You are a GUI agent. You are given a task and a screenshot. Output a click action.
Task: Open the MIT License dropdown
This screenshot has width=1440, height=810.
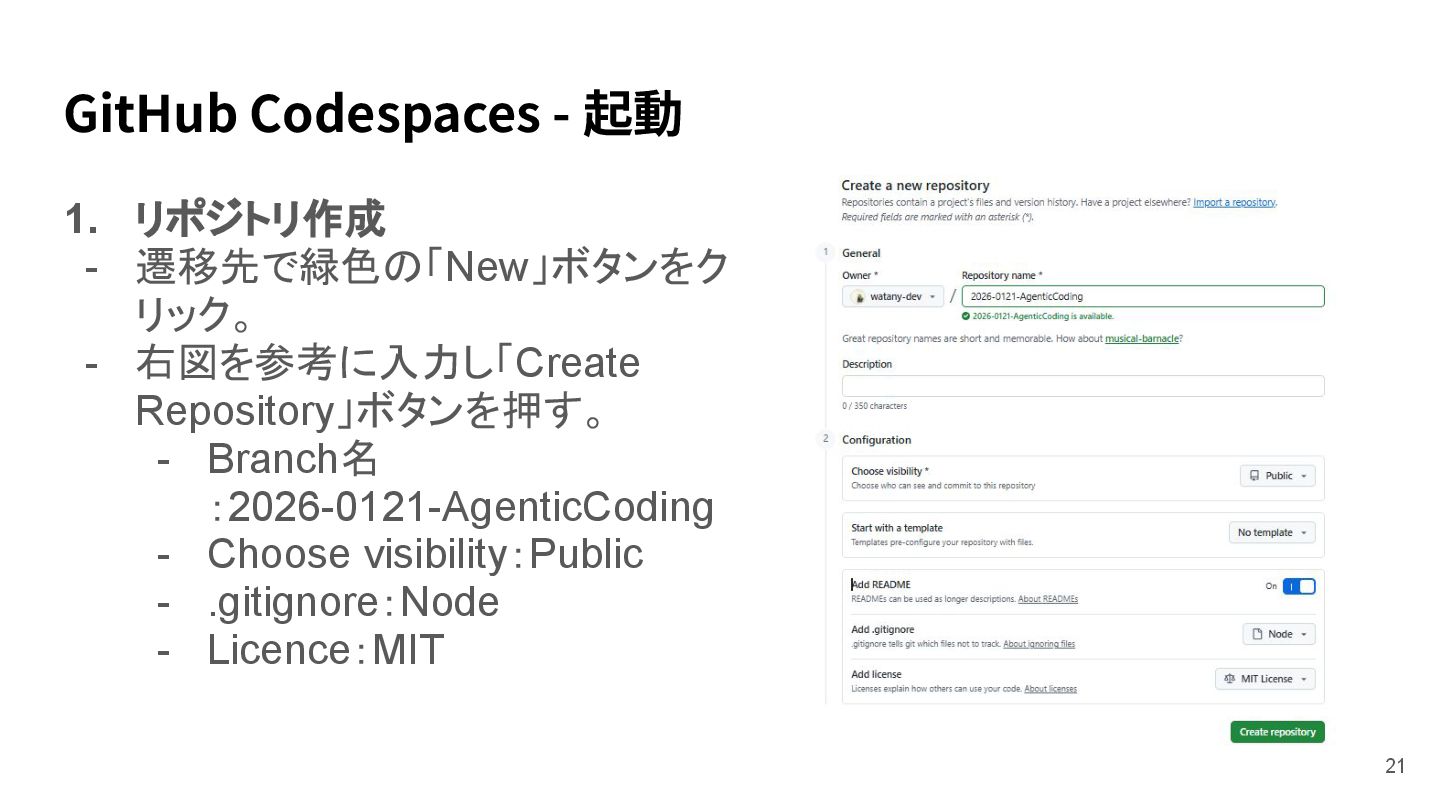(1265, 679)
